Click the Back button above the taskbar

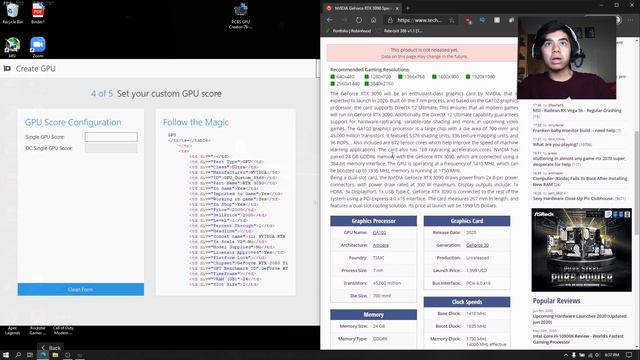pyautogui.click(x=51, y=348)
